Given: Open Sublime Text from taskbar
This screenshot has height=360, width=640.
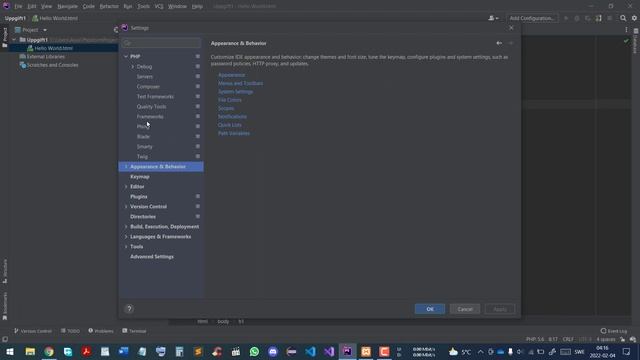Looking at the screenshot, I should (x=198, y=351).
